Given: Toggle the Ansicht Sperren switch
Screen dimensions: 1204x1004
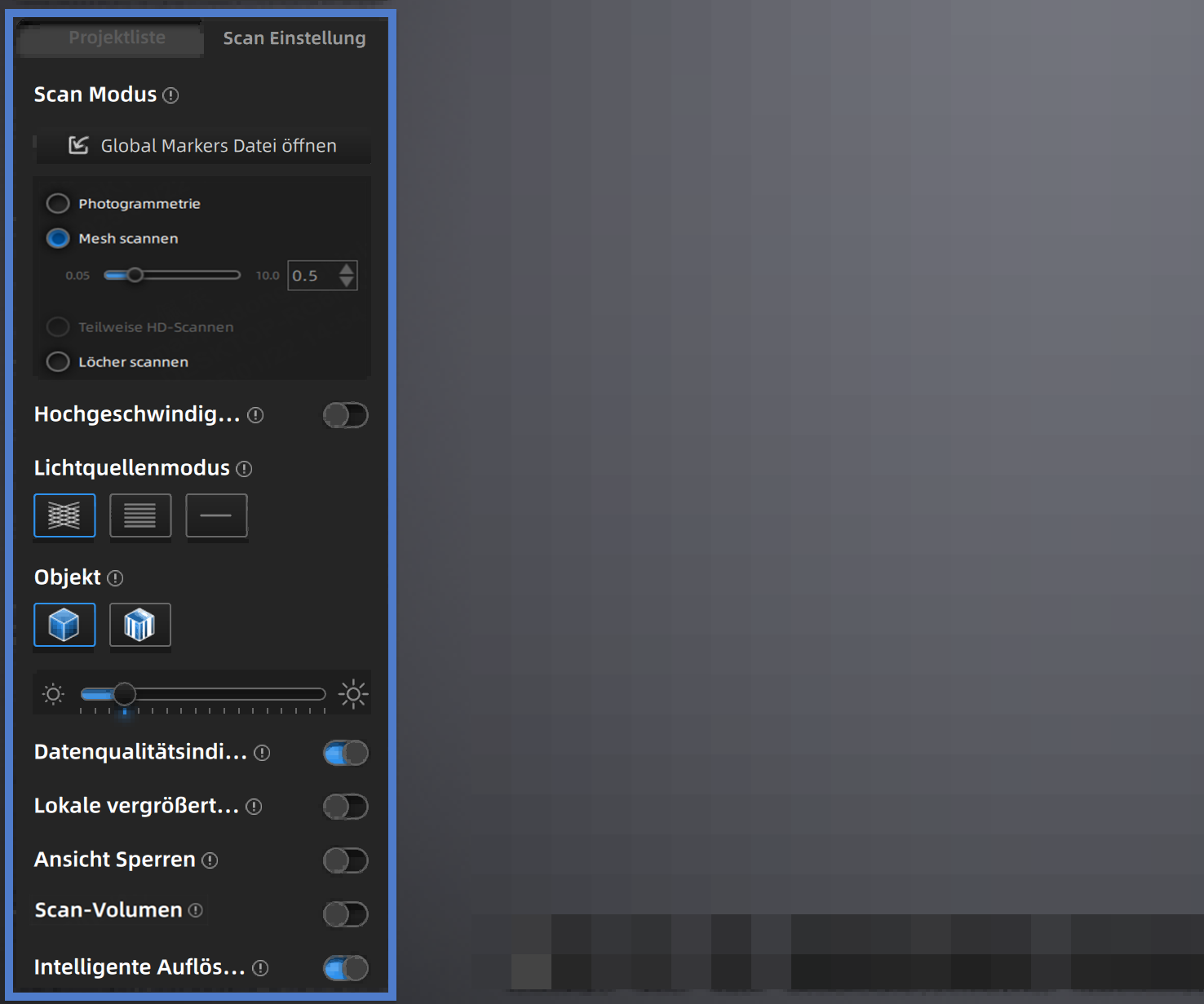Looking at the screenshot, I should pos(346,860).
